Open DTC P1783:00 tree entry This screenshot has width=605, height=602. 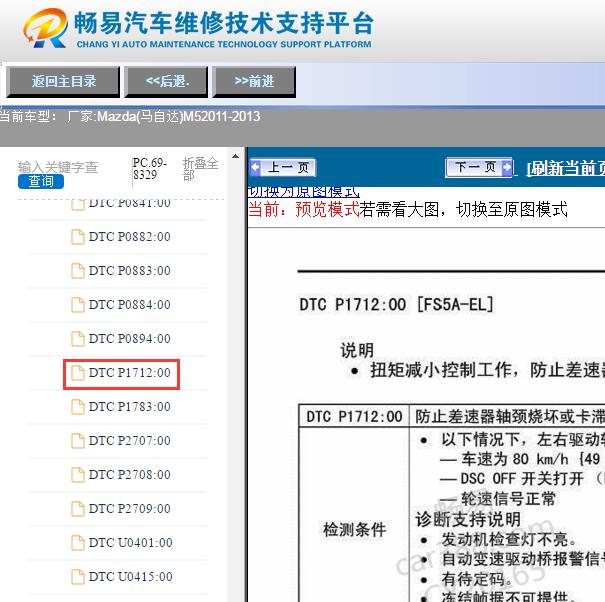[129, 407]
